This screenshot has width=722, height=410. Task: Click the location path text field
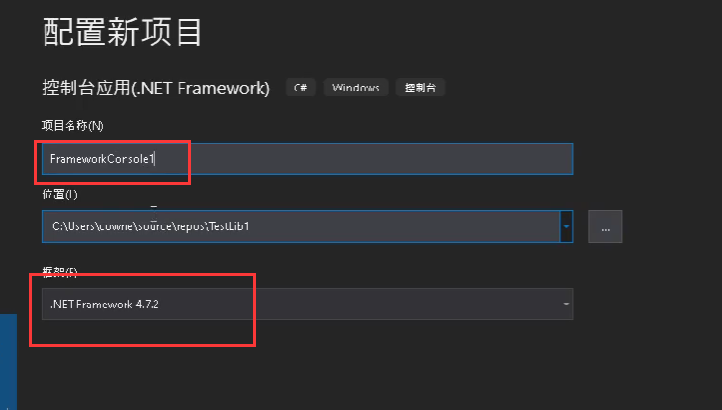point(301,226)
